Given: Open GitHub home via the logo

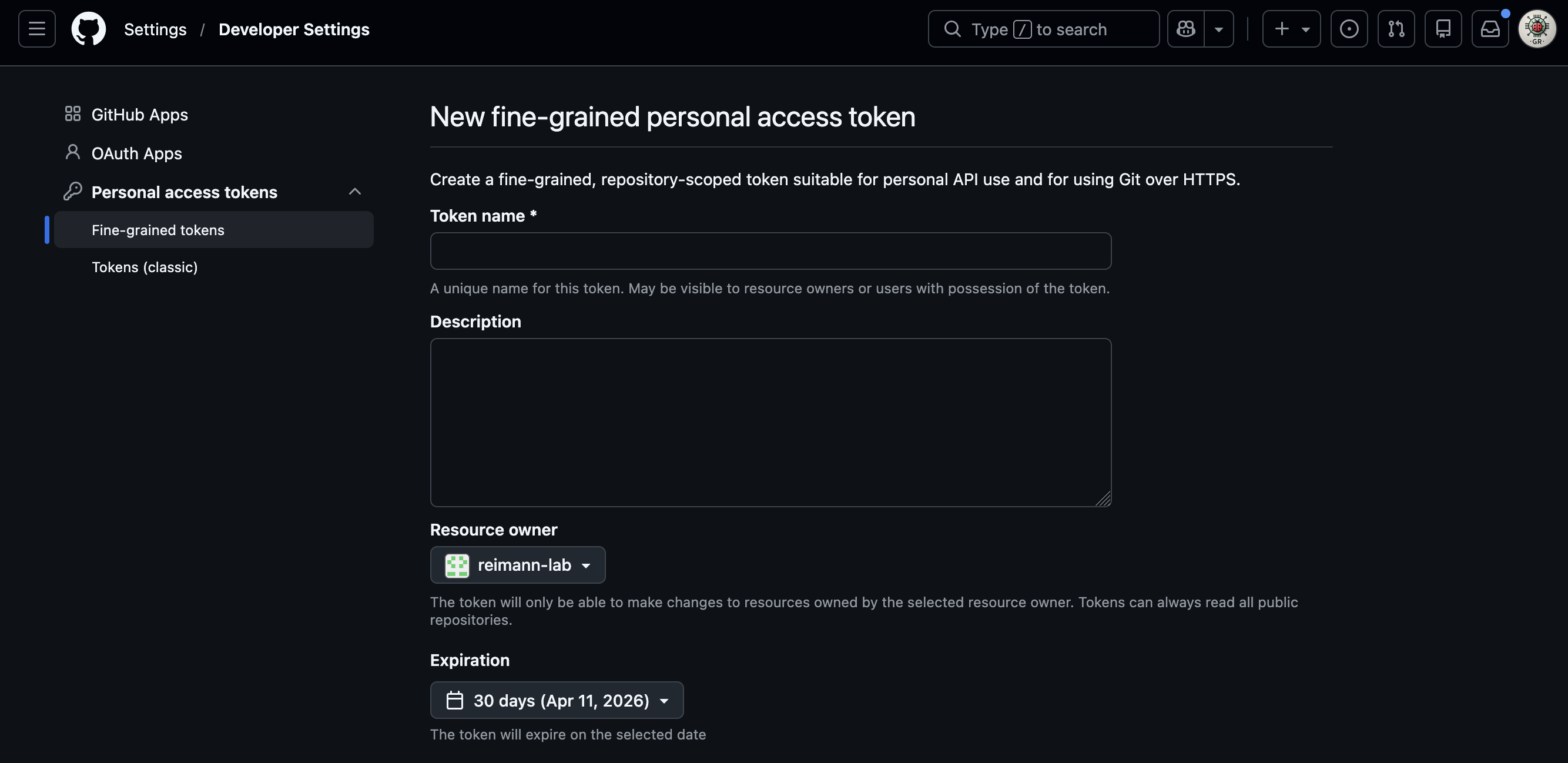Looking at the screenshot, I should pos(88,29).
